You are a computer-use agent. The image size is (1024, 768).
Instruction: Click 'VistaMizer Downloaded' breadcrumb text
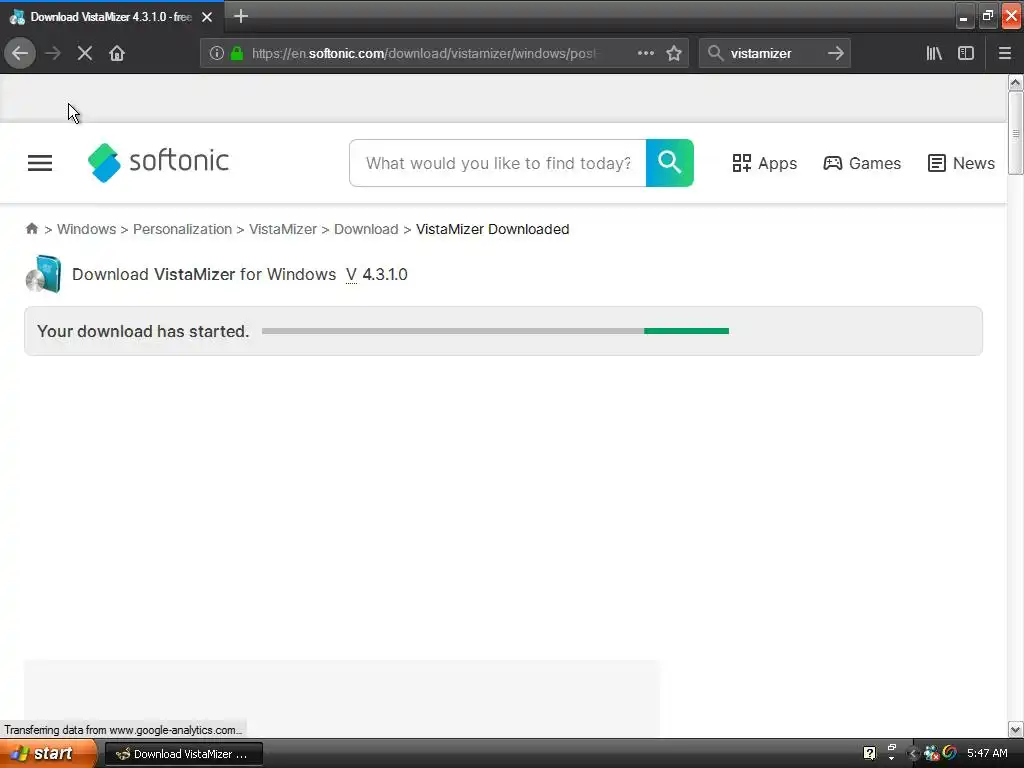(492, 229)
